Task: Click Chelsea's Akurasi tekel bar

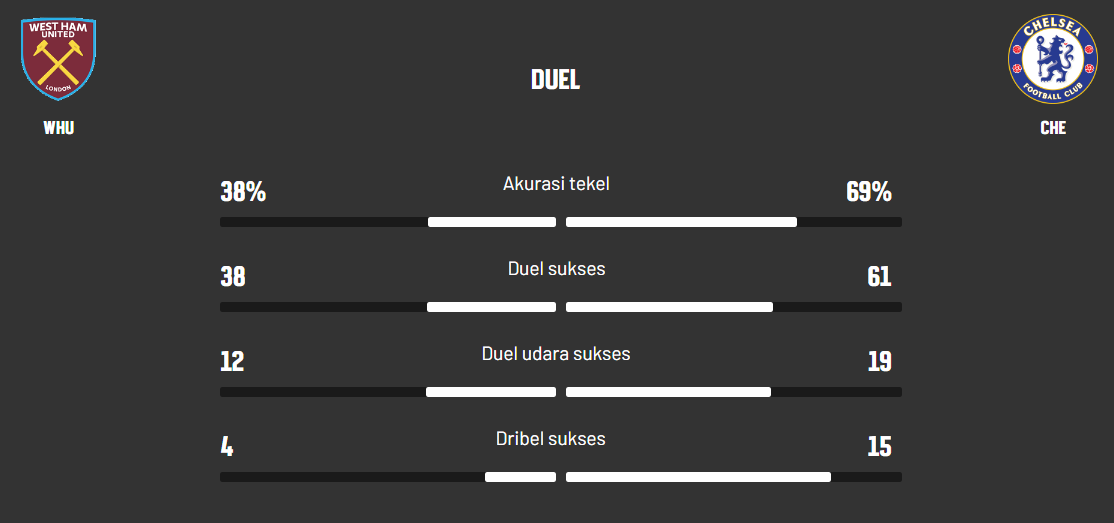Action: pos(681,222)
